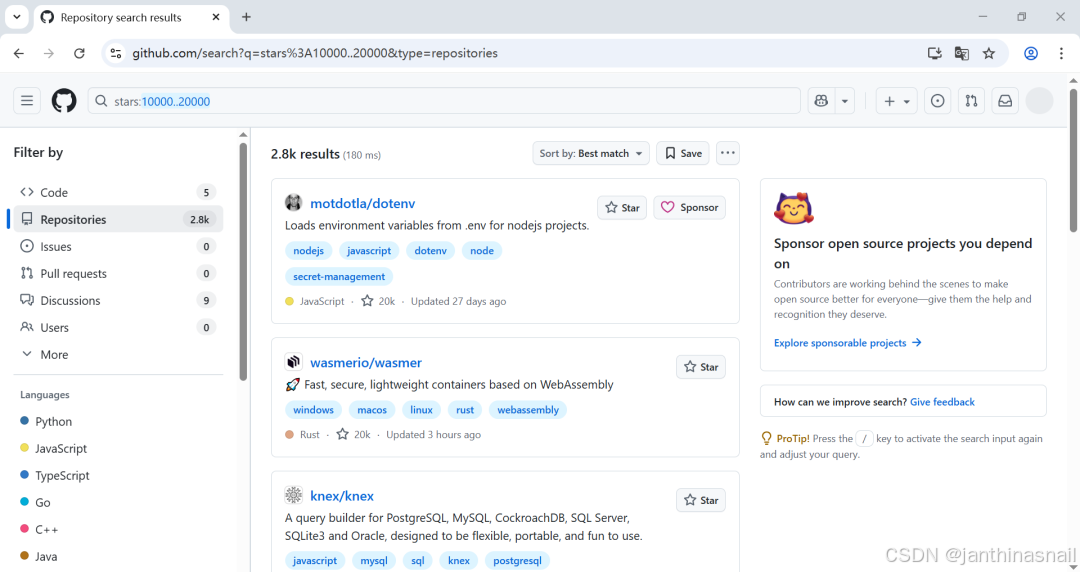1080x572 pixels.
Task: Filter by Java language
Action: 39,556
